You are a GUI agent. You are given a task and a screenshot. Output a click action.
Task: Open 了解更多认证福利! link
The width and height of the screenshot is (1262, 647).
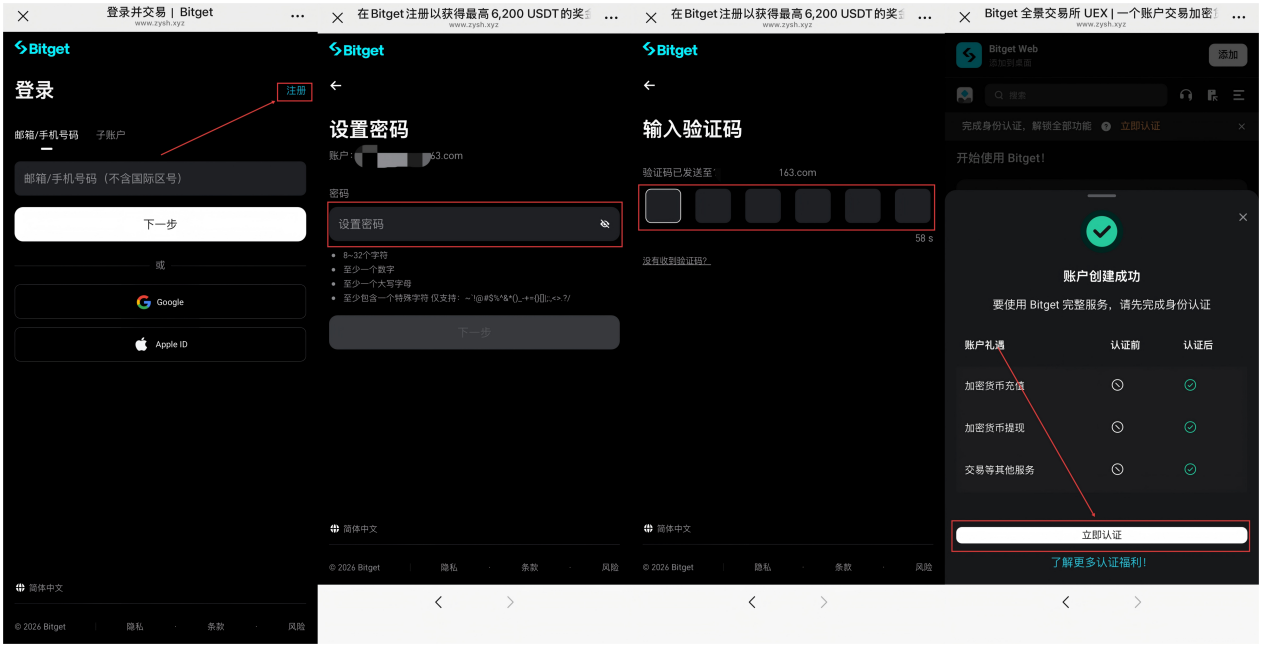point(1098,562)
